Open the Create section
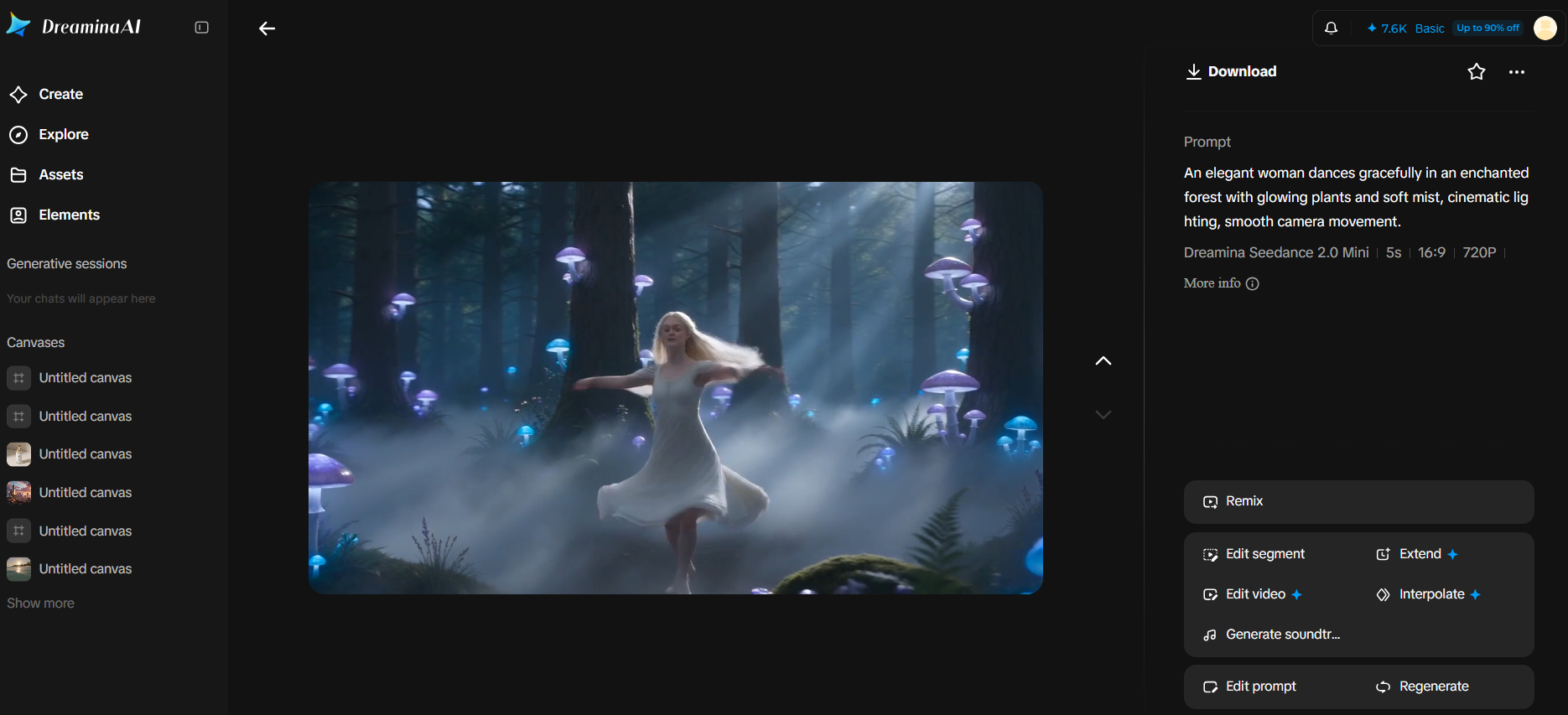The height and width of the screenshot is (715, 1568). pos(46,94)
